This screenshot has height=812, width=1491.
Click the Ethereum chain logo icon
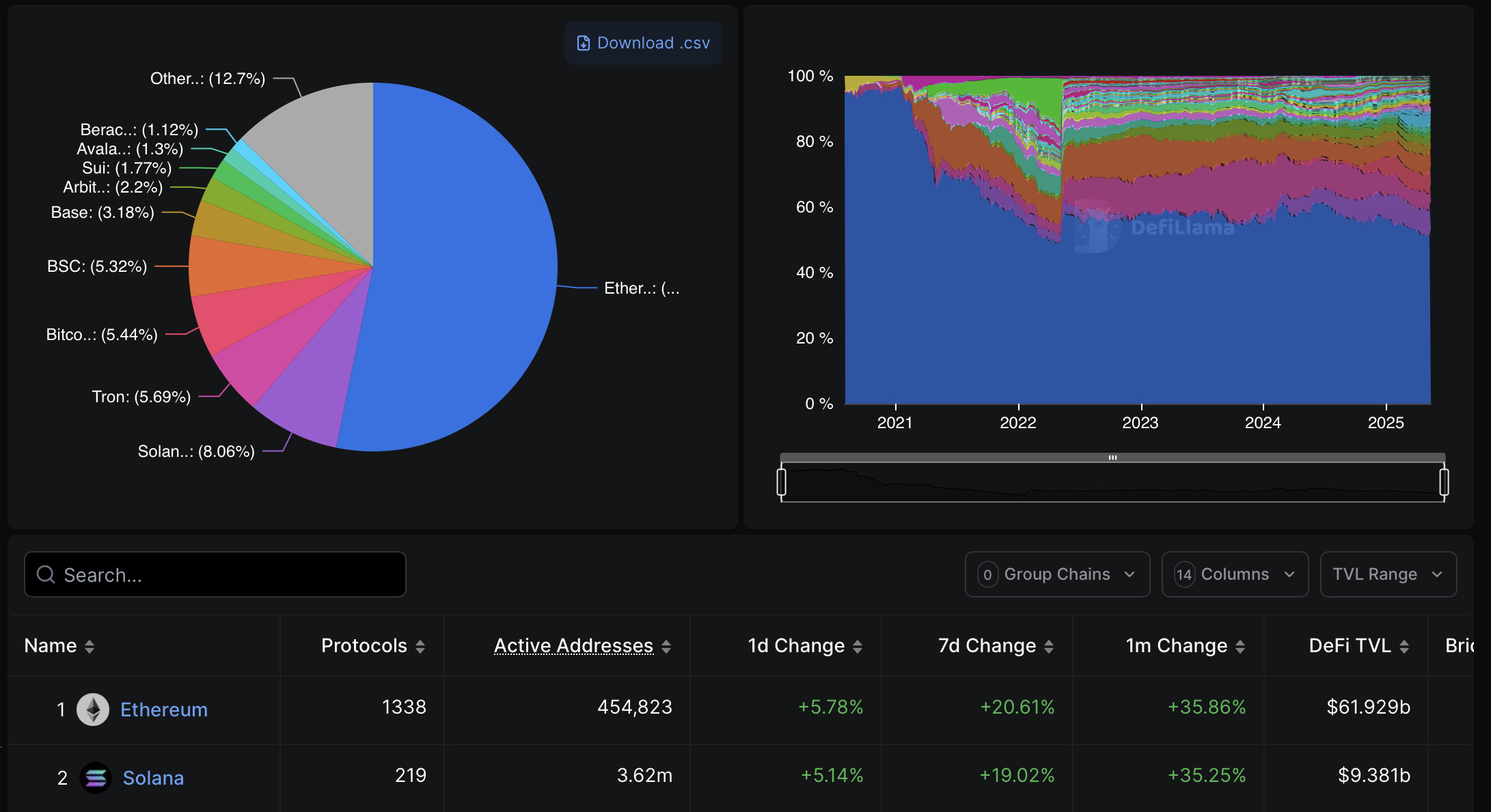93,710
